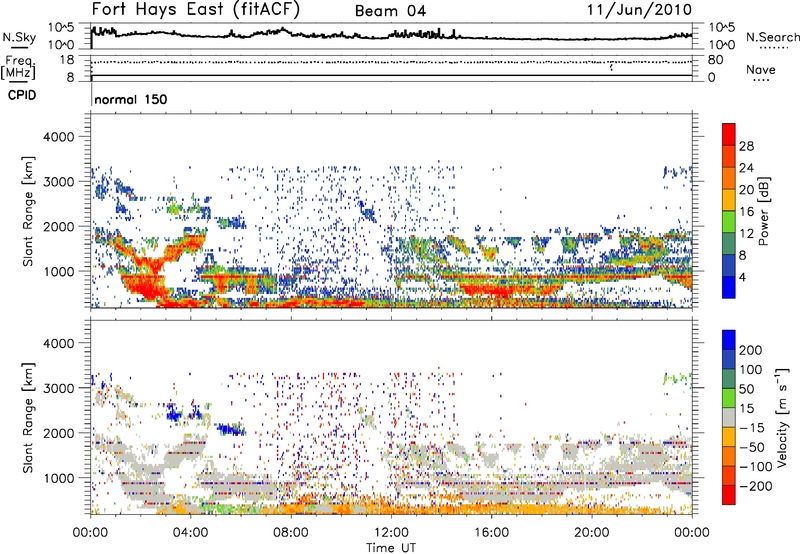Viewport: 800px width, 554px height.
Task: Click the "CPID" row label
Action: [x=22, y=95]
